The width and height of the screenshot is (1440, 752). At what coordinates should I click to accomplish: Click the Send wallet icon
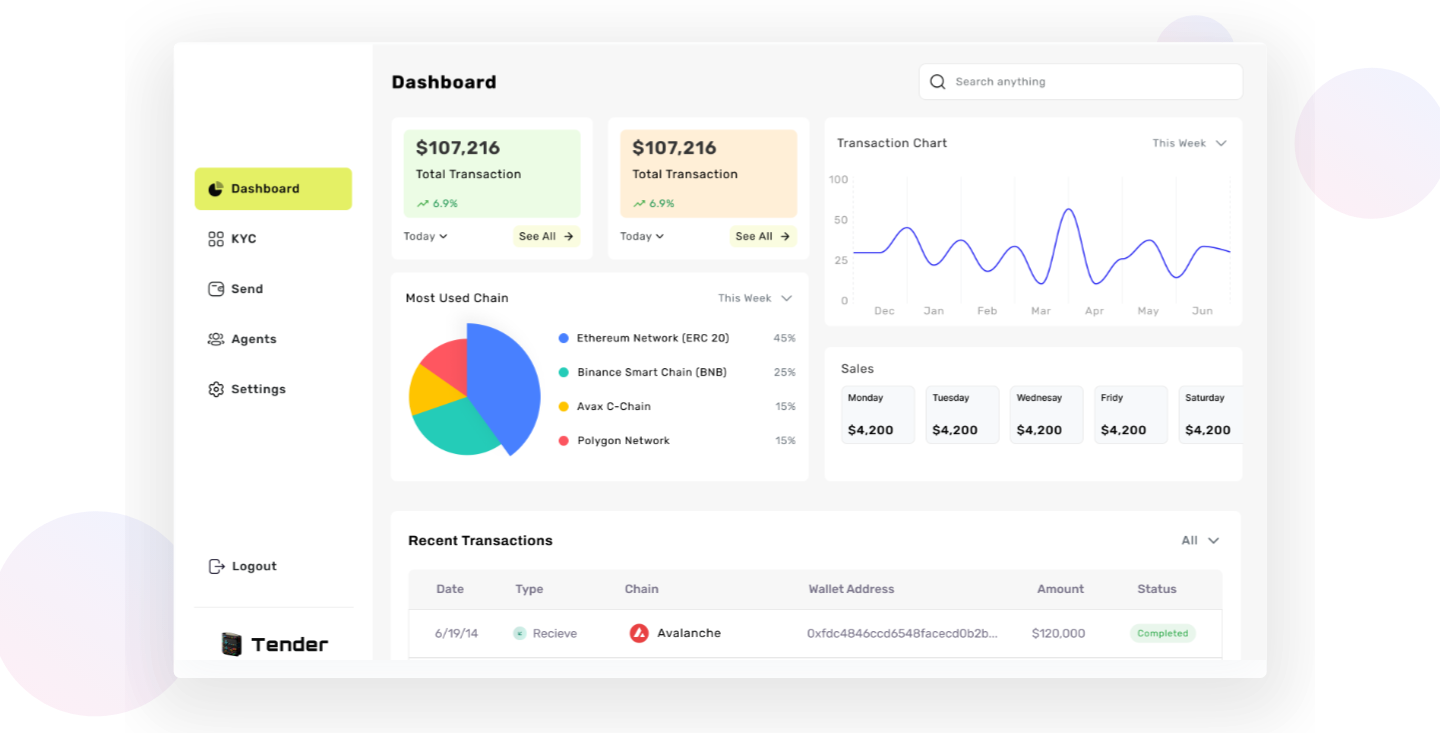(215, 289)
